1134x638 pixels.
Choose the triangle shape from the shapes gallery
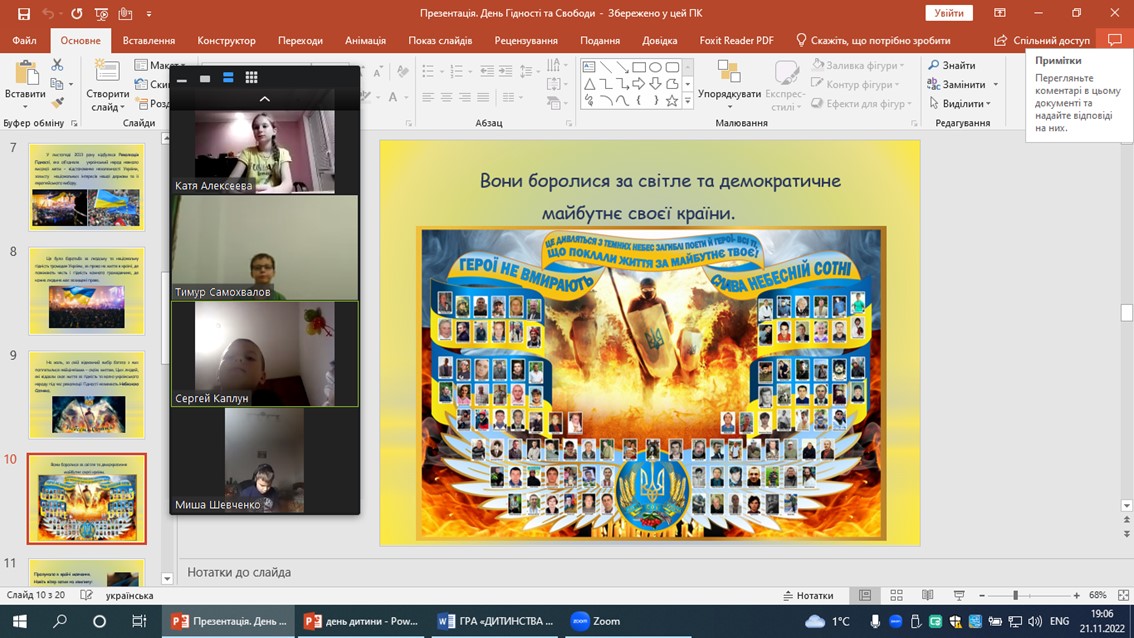point(589,85)
